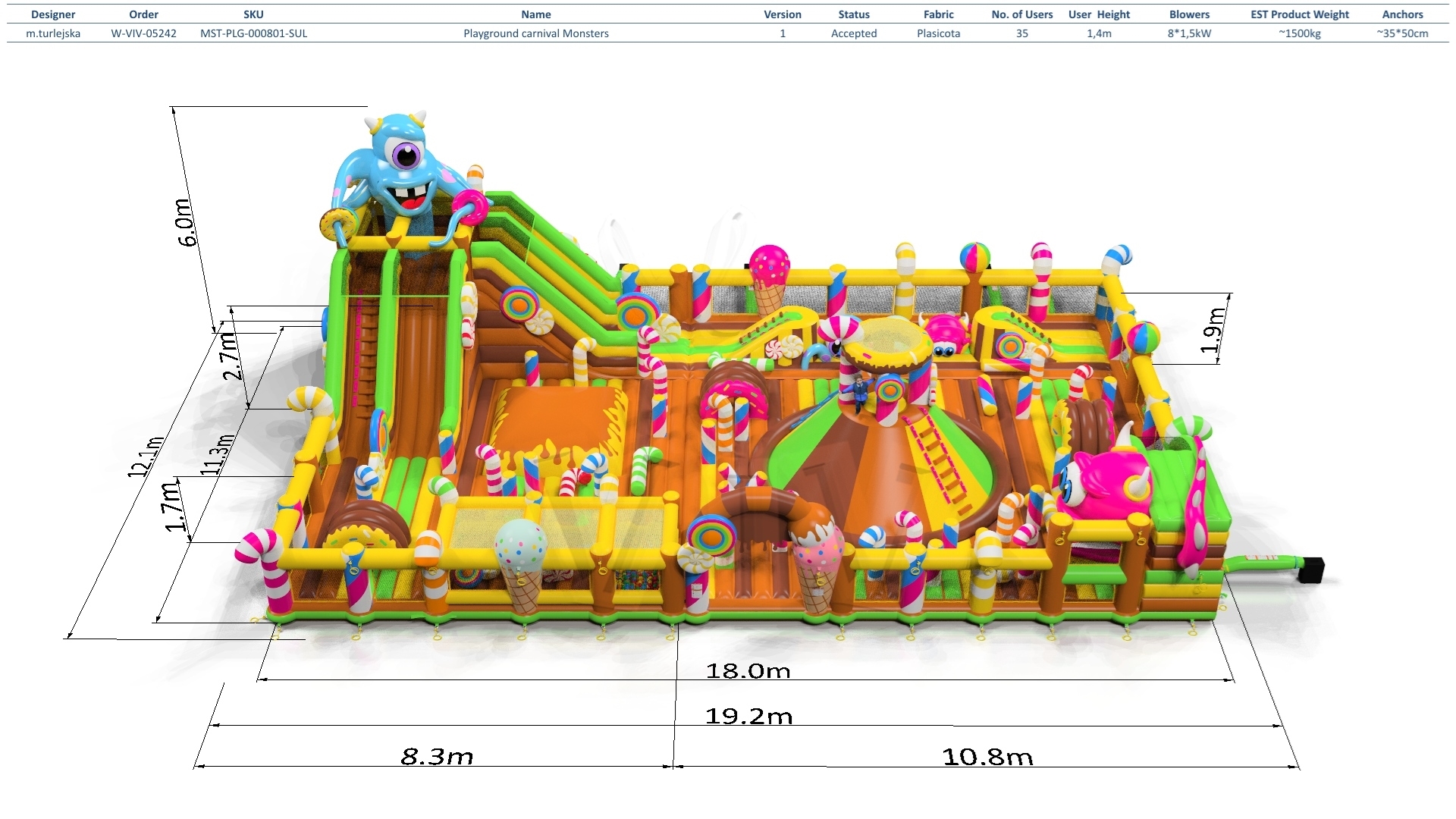Click the '12.1m' depth dimension label
Image resolution: width=1456 pixels, height=819 pixels.
pyautogui.click(x=146, y=457)
